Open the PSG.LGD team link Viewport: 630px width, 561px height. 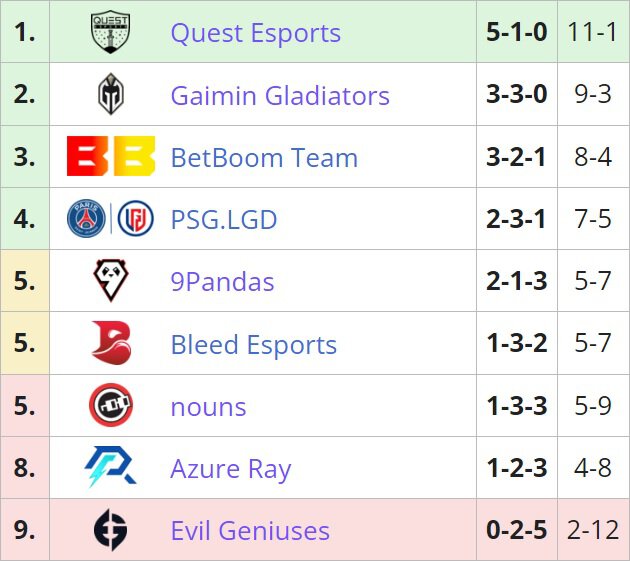pos(224,219)
